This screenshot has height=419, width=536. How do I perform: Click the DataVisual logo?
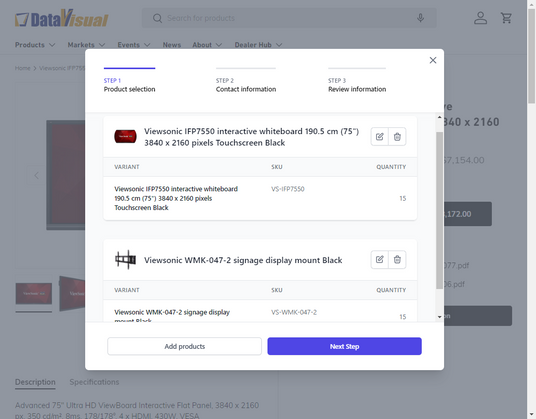coord(62,18)
